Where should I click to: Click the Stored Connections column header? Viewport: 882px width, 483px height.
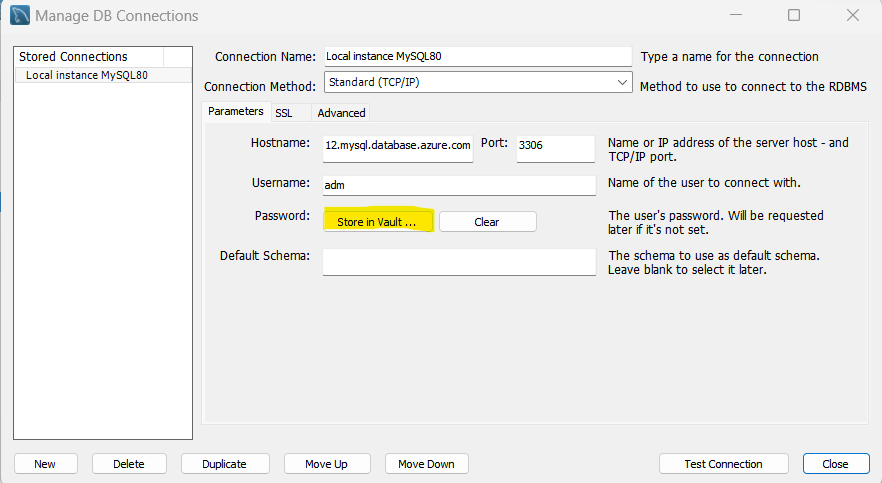[x=89, y=57]
